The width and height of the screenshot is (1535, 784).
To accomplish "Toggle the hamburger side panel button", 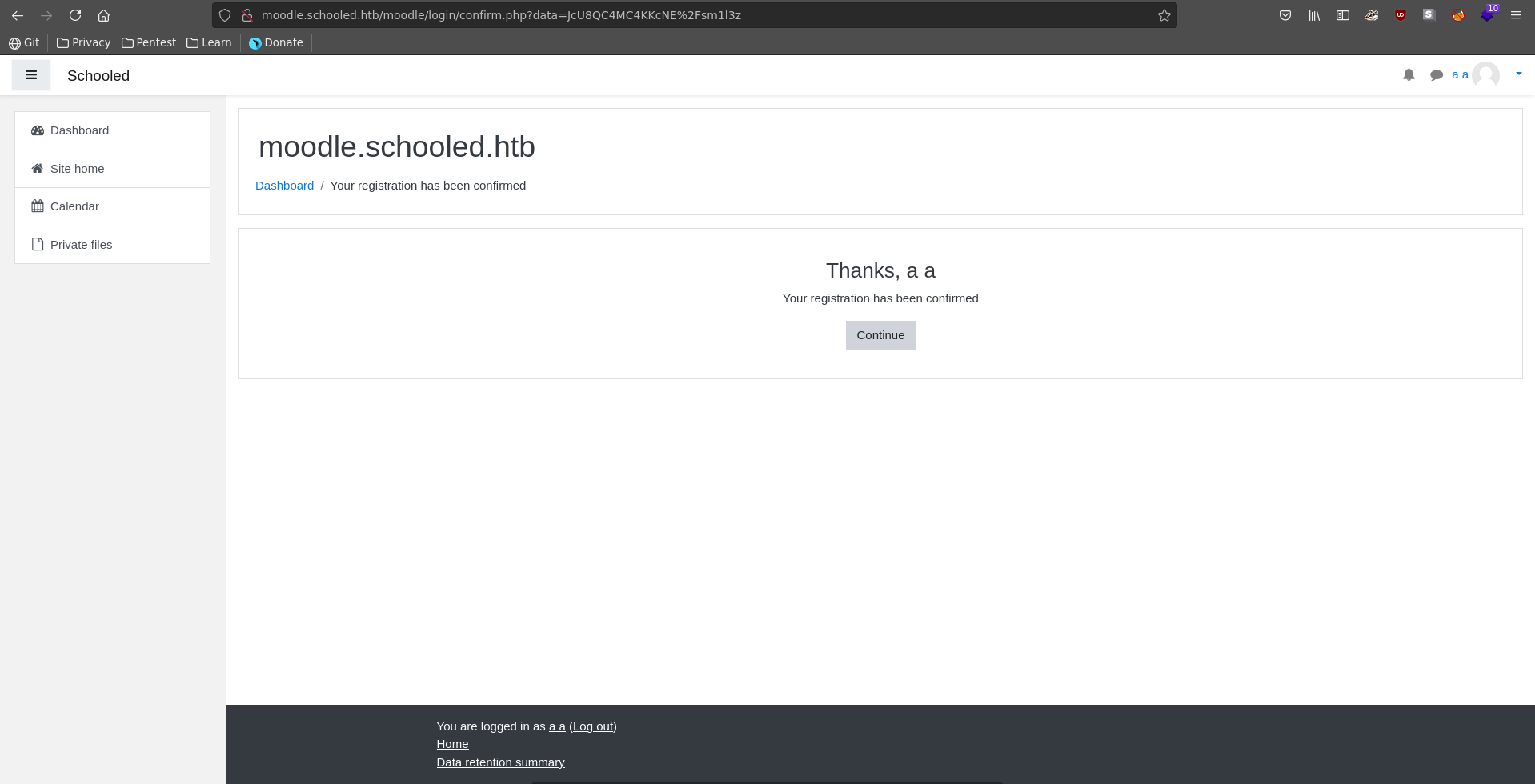I will [31, 75].
